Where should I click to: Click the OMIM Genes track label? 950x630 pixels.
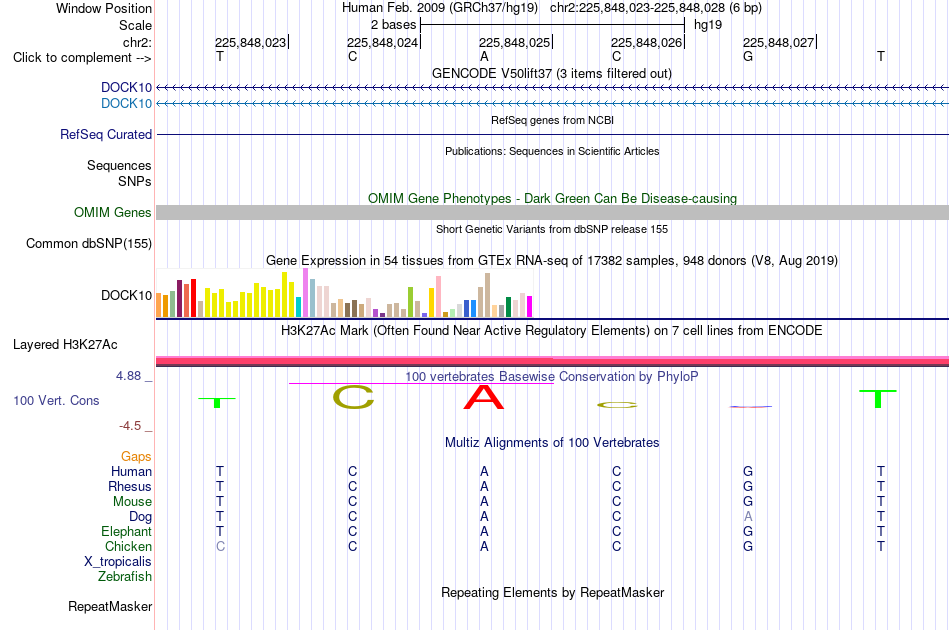(113, 213)
